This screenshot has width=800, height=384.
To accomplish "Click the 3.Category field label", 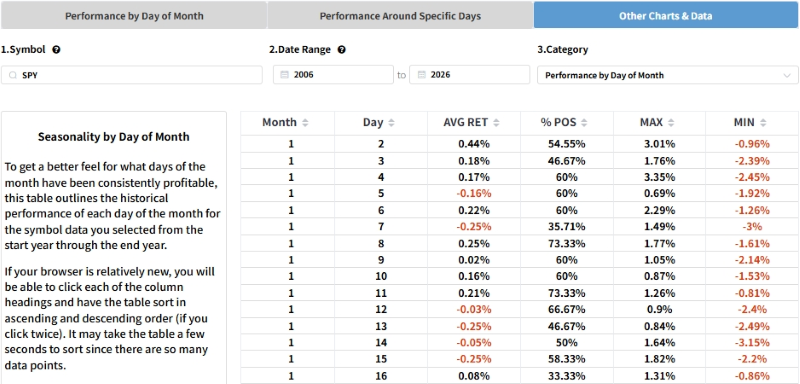I will click(563, 50).
